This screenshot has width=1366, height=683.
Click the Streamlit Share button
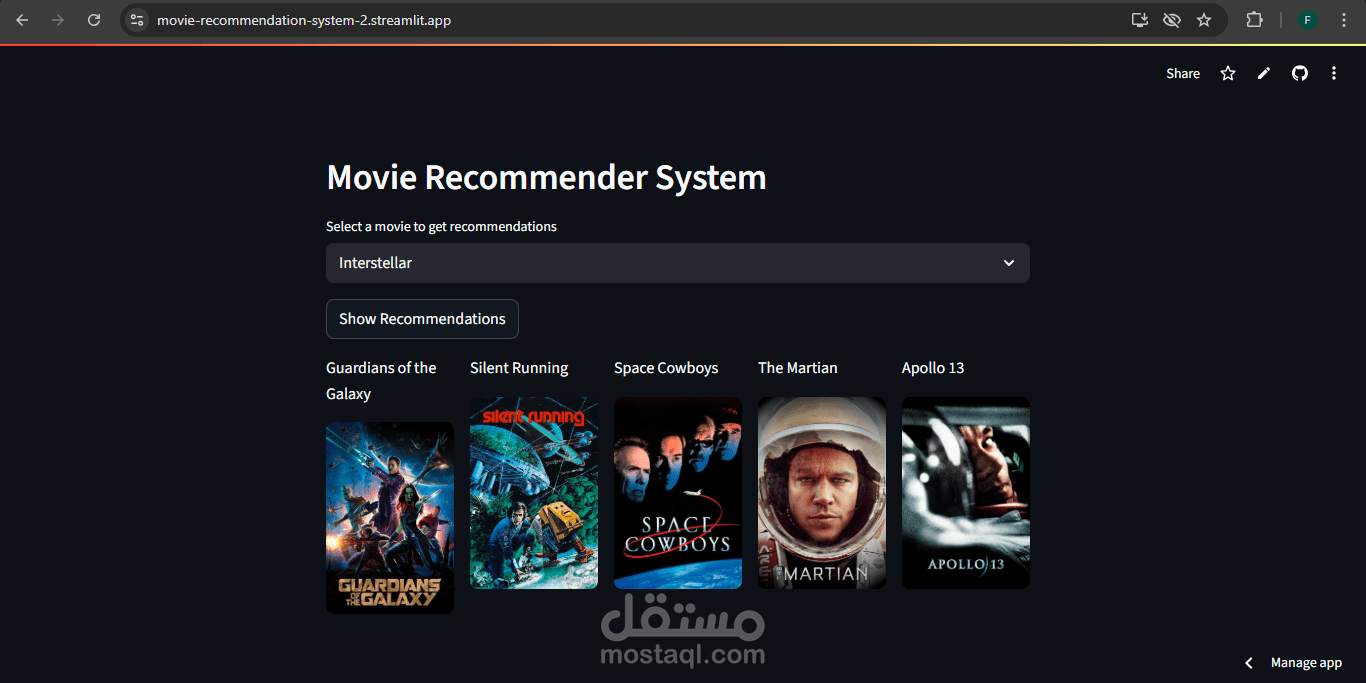tap(1183, 73)
